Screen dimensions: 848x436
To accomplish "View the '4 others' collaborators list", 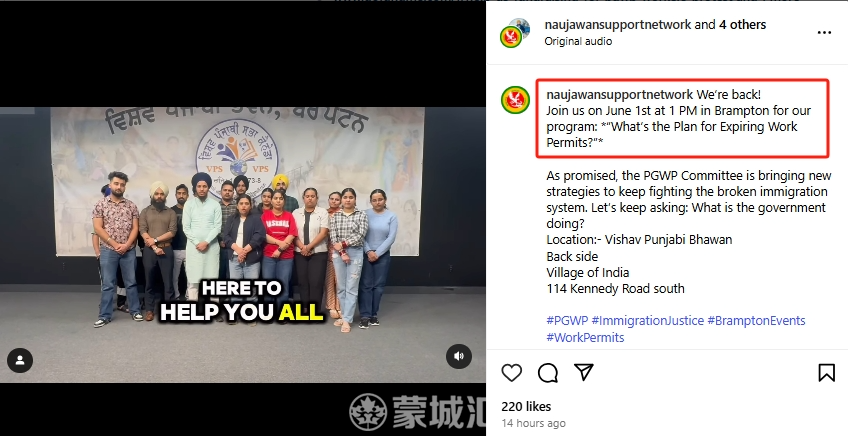I will click(x=742, y=24).
